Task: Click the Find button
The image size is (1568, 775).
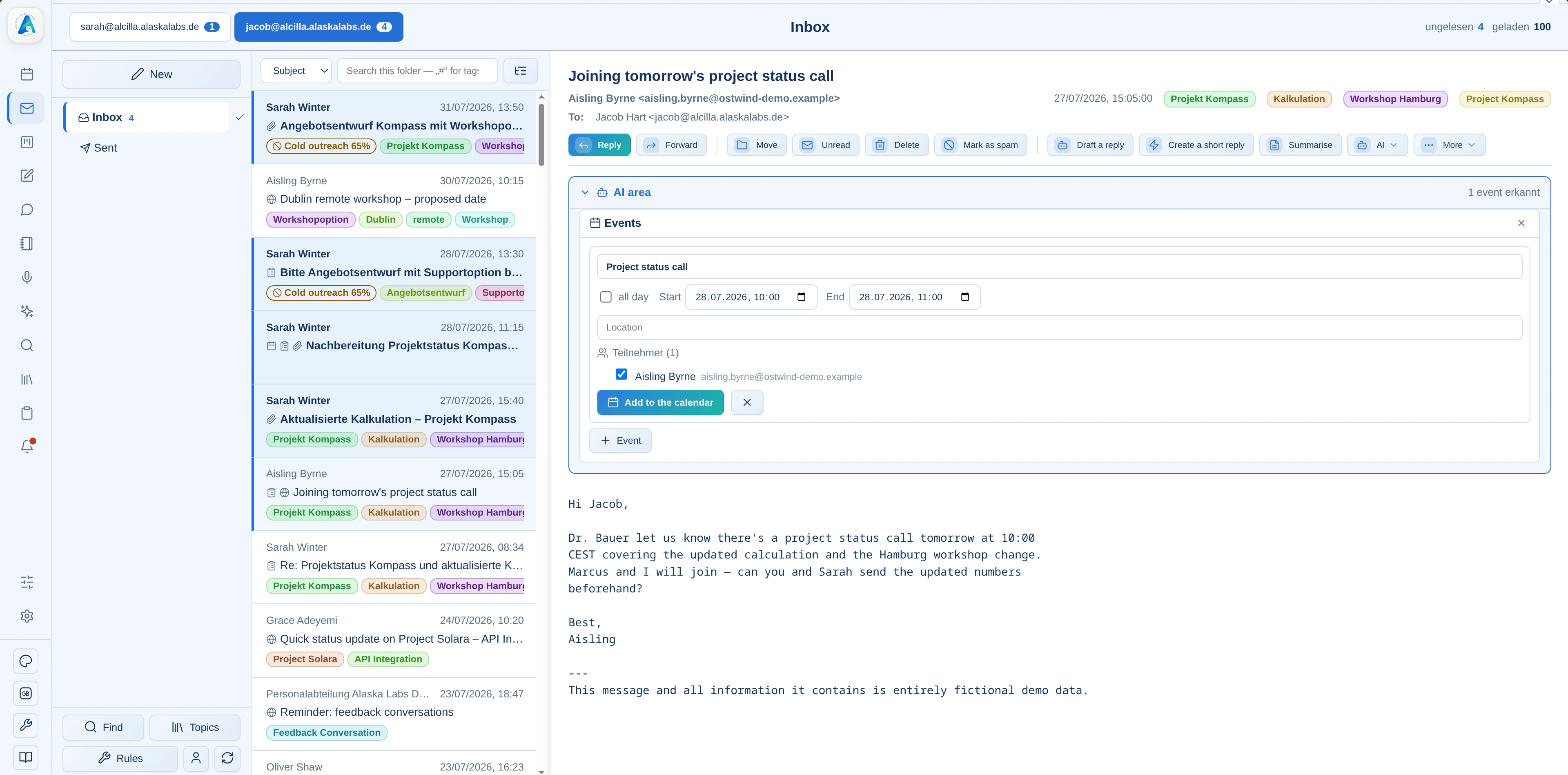Action: pos(103,727)
